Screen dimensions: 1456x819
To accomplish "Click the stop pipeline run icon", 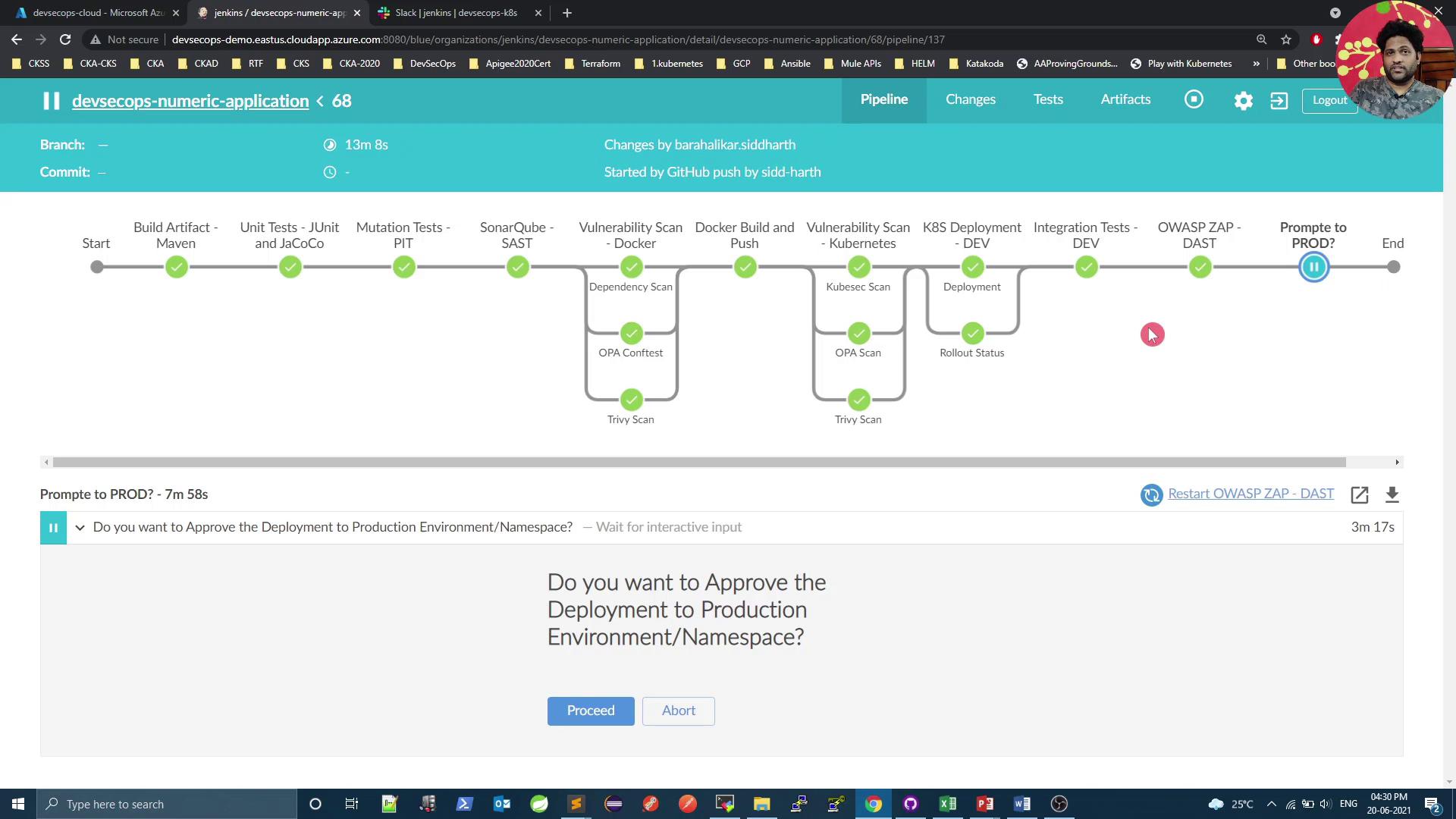I will point(1194,100).
